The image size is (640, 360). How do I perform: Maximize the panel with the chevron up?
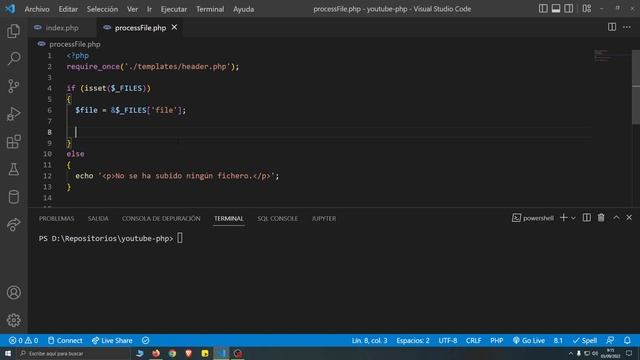tap(616, 218)
